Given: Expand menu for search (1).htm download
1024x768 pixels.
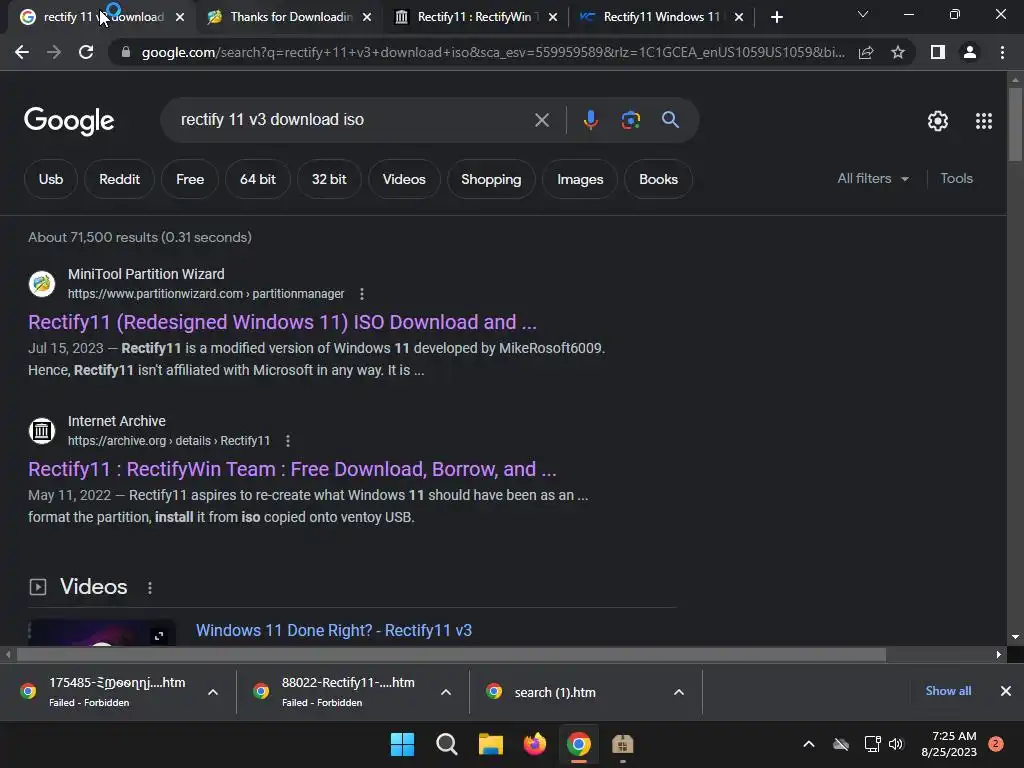Looking at the screenshot, I should pyautogui.click(x=679, y=692).
